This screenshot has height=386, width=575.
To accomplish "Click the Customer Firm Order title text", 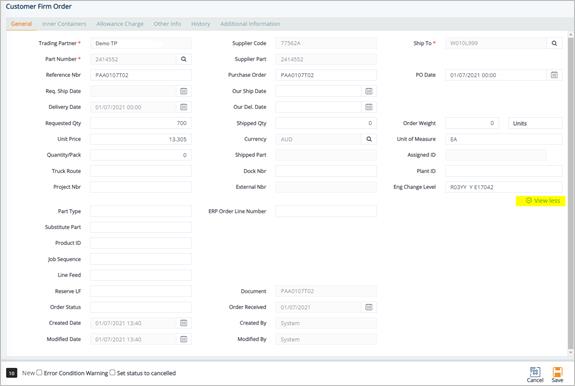I will pos(39,7).
